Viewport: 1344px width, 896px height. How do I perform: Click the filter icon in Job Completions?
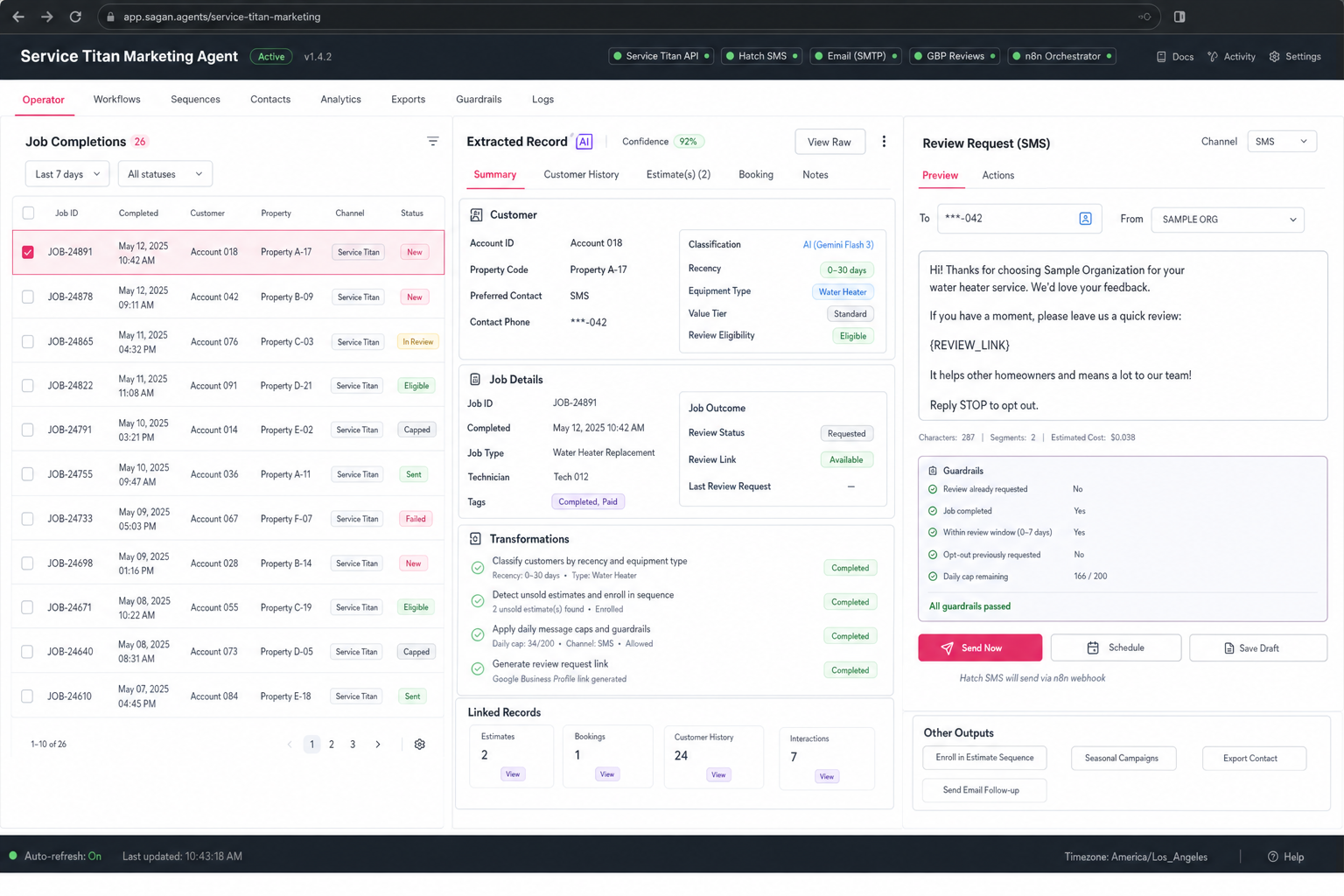(x=432, y=141)
